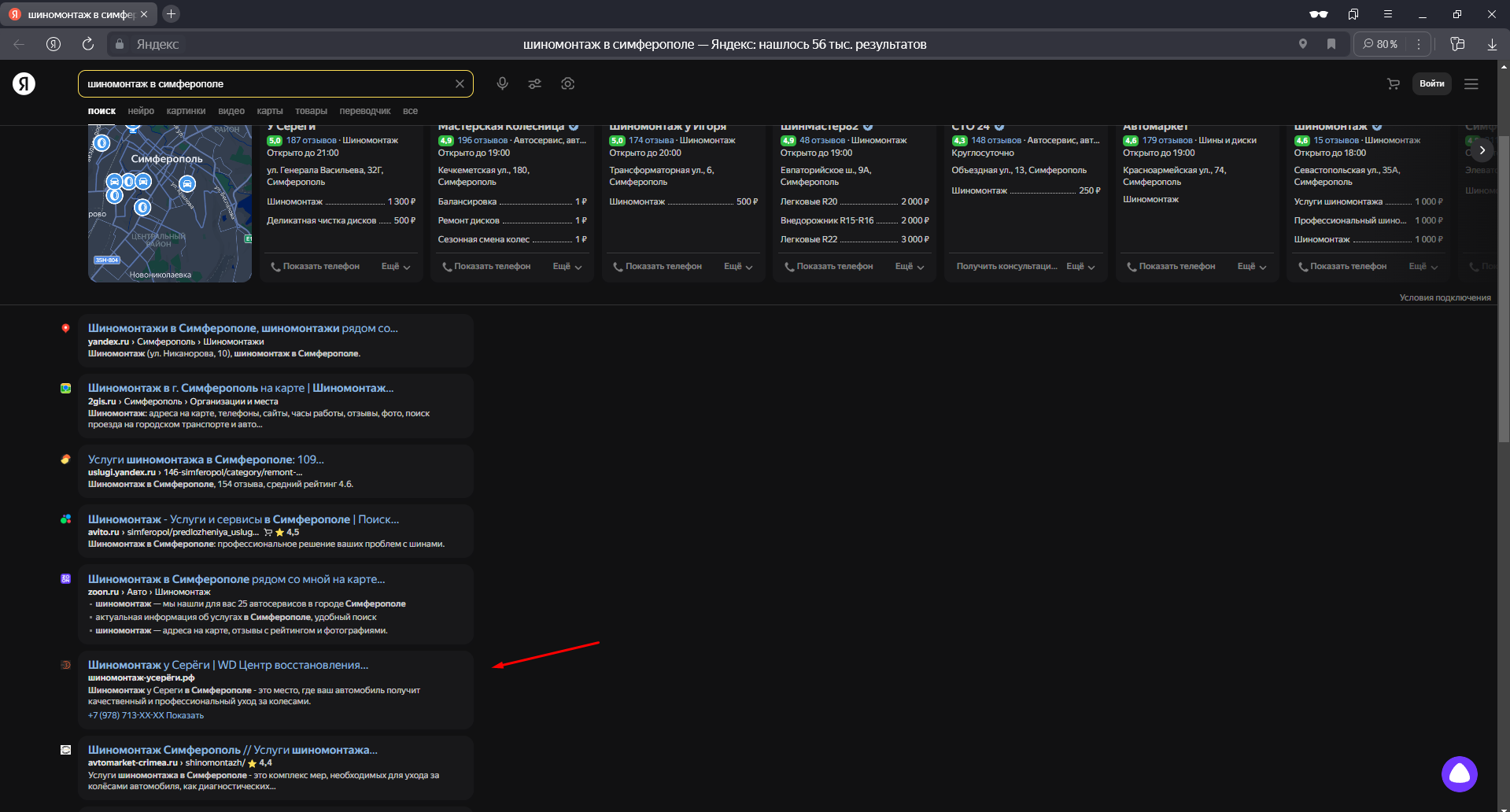Show phone for Автомаркет card
1510x812 pixels.
coord(1171,267)
